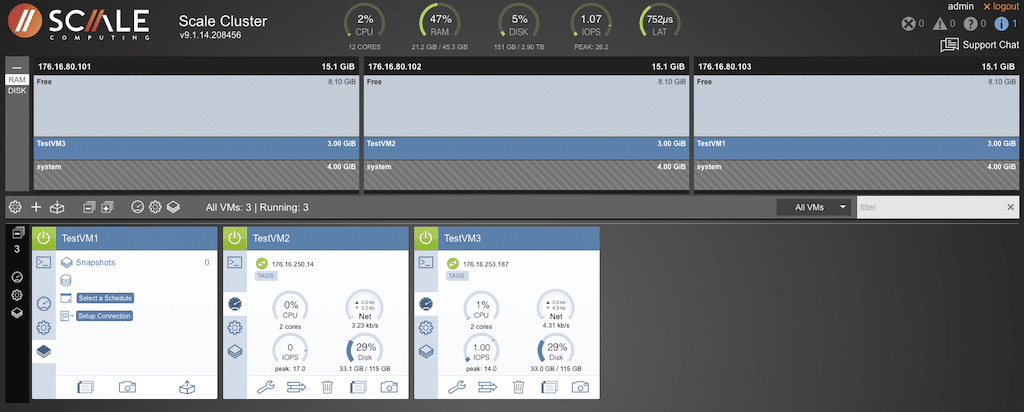Take a snapshot of TestVM3 with camera

point(580,387)
